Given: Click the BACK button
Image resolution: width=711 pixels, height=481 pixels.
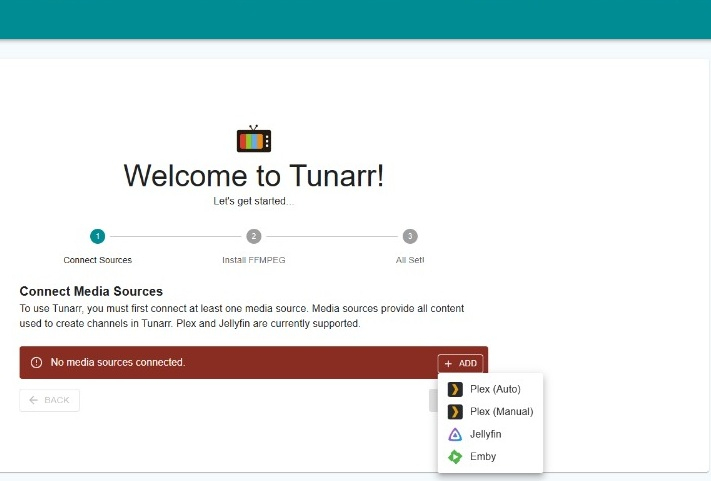Looking at the screenshot, I should 49,400.
